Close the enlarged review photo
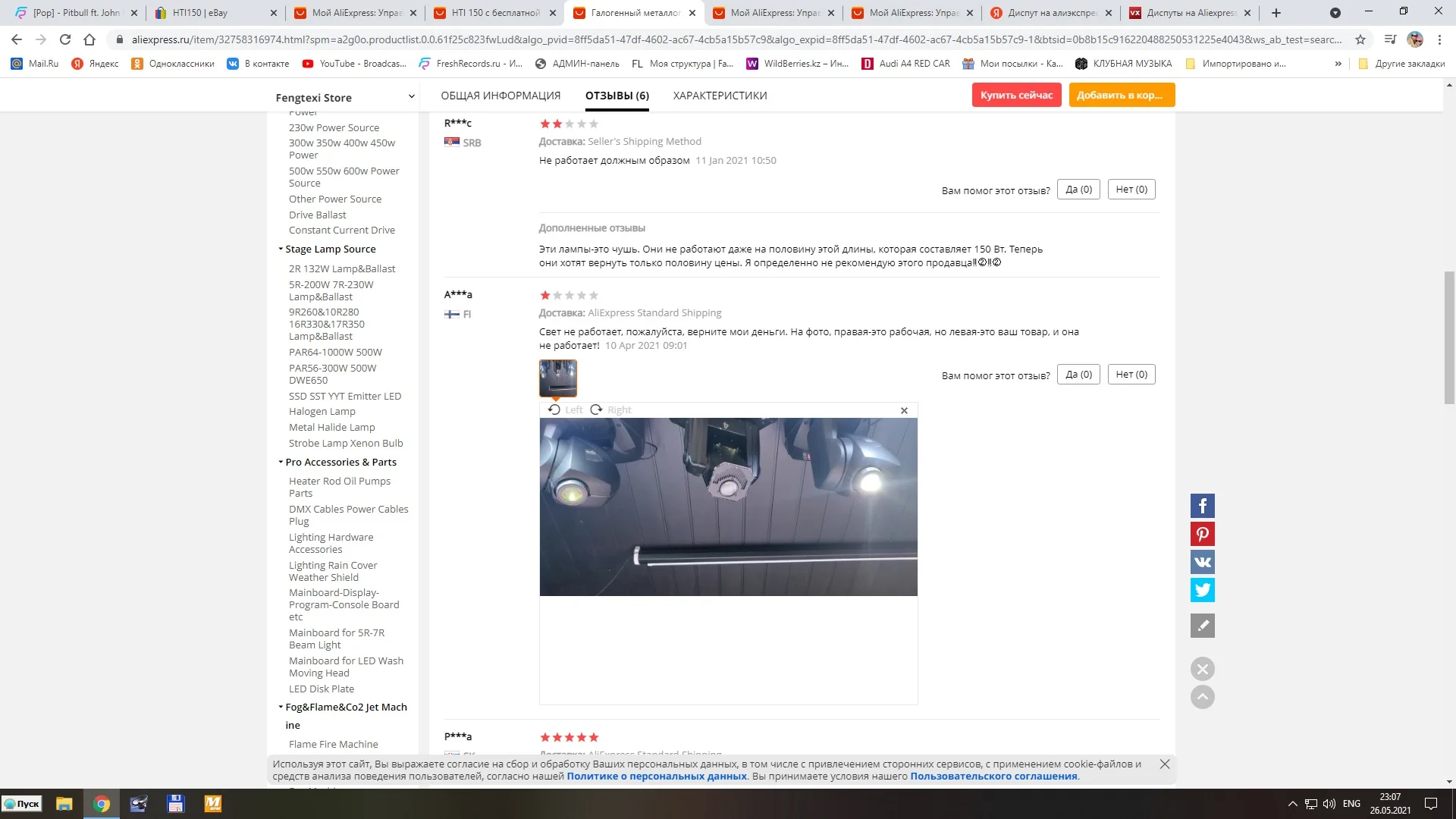This screenshot has width=1456, height=819. tap(904, 410)
